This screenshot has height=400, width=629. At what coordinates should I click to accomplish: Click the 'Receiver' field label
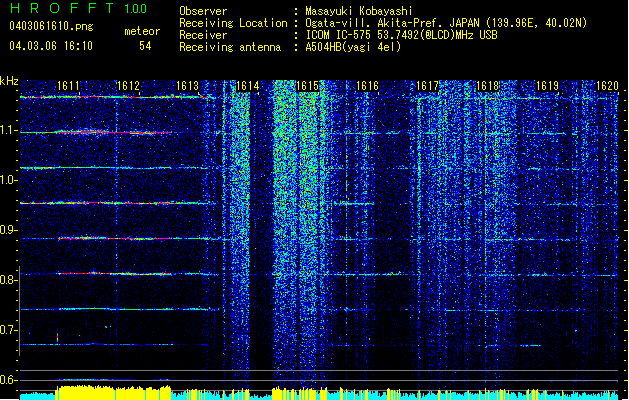click(x=203, y=35)
